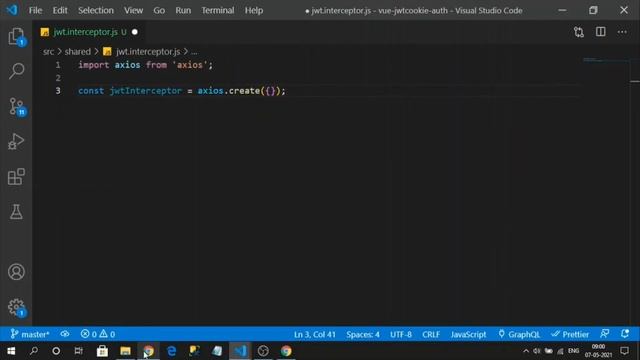
Task: Click Ln 3, Col 41 cursor position
Action: [x=315, y=334]
